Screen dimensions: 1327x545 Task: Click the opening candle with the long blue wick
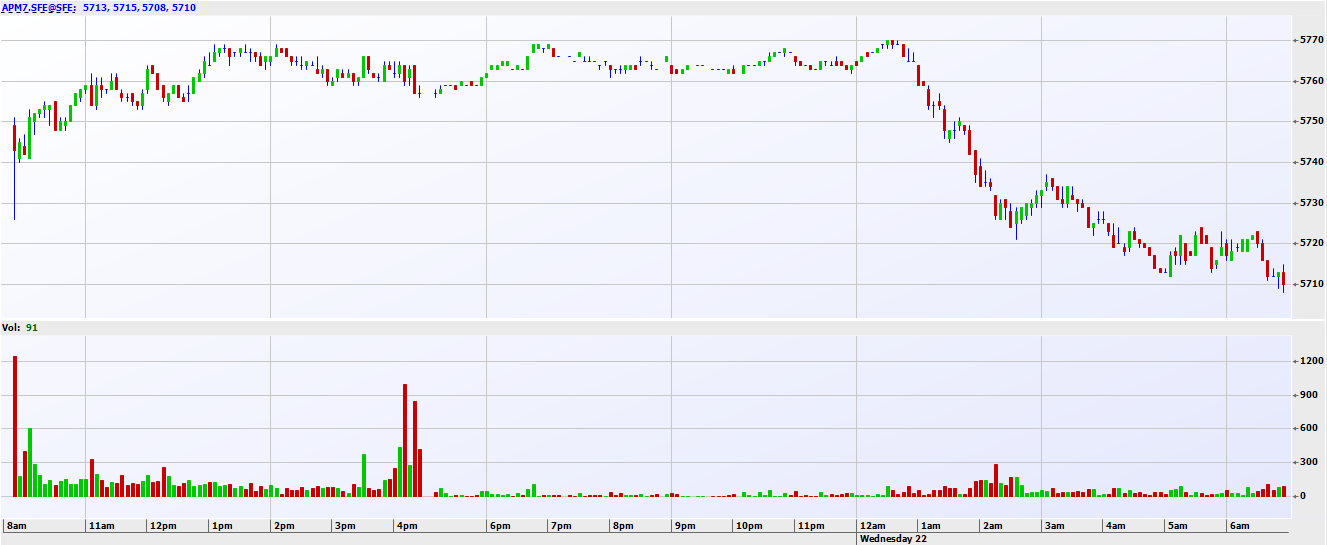(15, 169)
